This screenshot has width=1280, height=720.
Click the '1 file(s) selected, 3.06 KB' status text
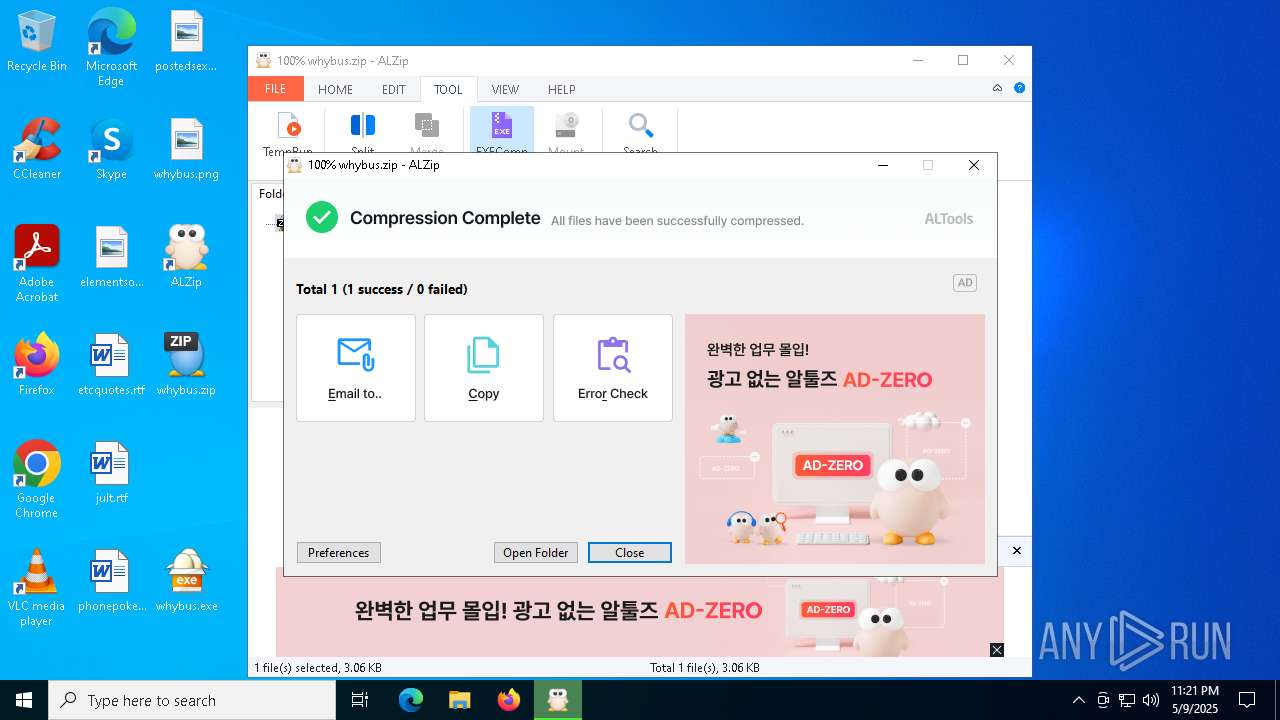tap(318, 668)
